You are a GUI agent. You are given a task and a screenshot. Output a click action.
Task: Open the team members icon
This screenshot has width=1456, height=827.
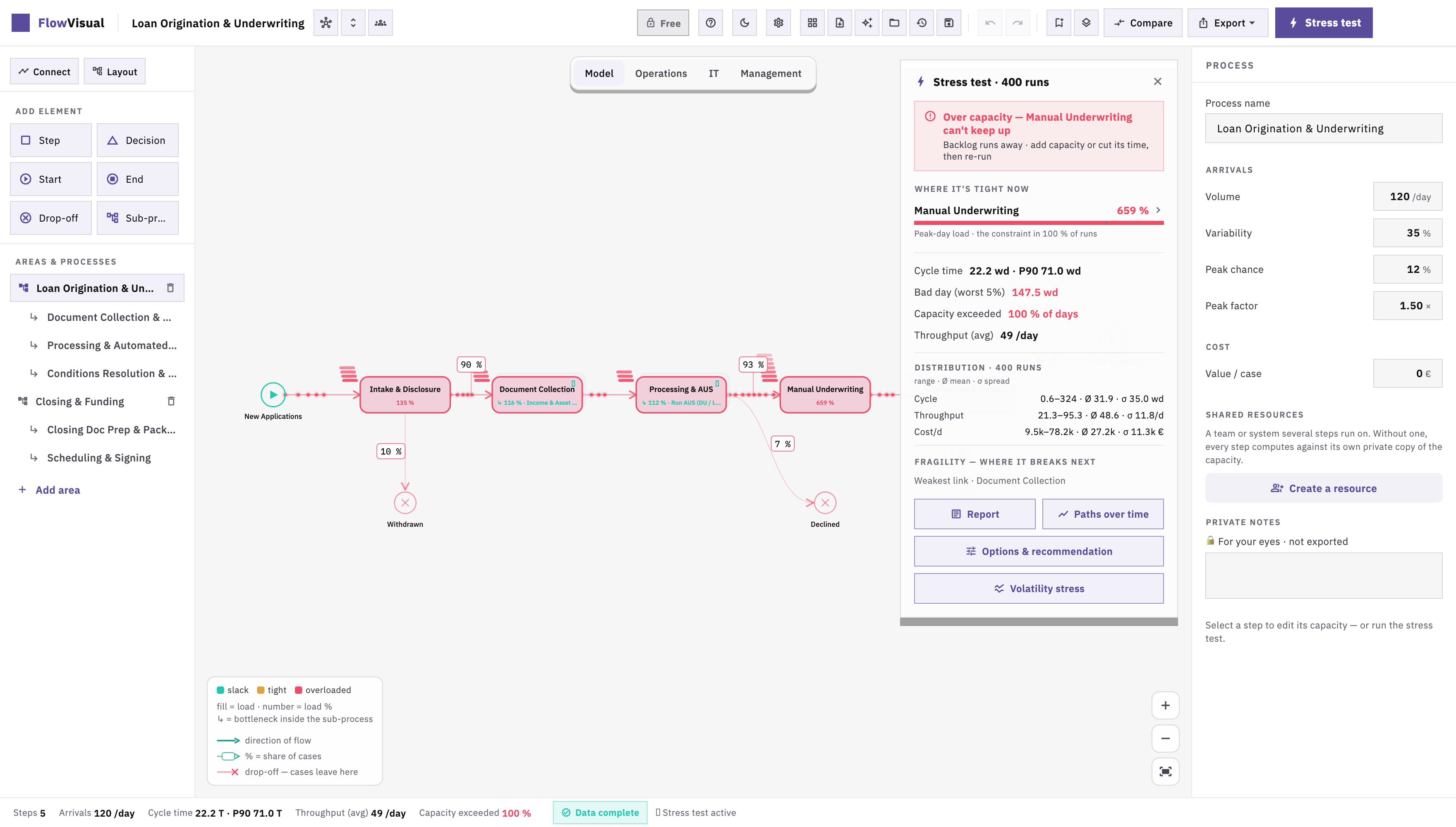pos(380,23)
